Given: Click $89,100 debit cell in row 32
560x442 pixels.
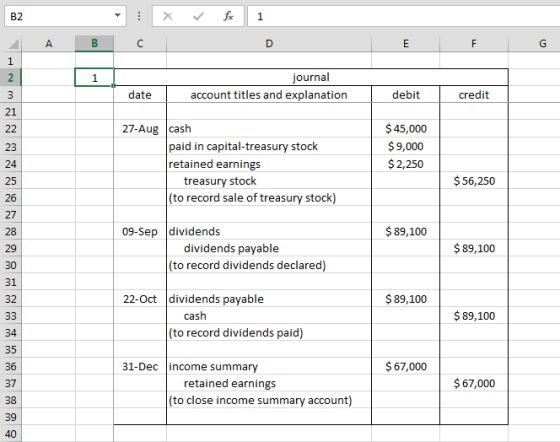Looking at the screenshot, I should (405, 299).
